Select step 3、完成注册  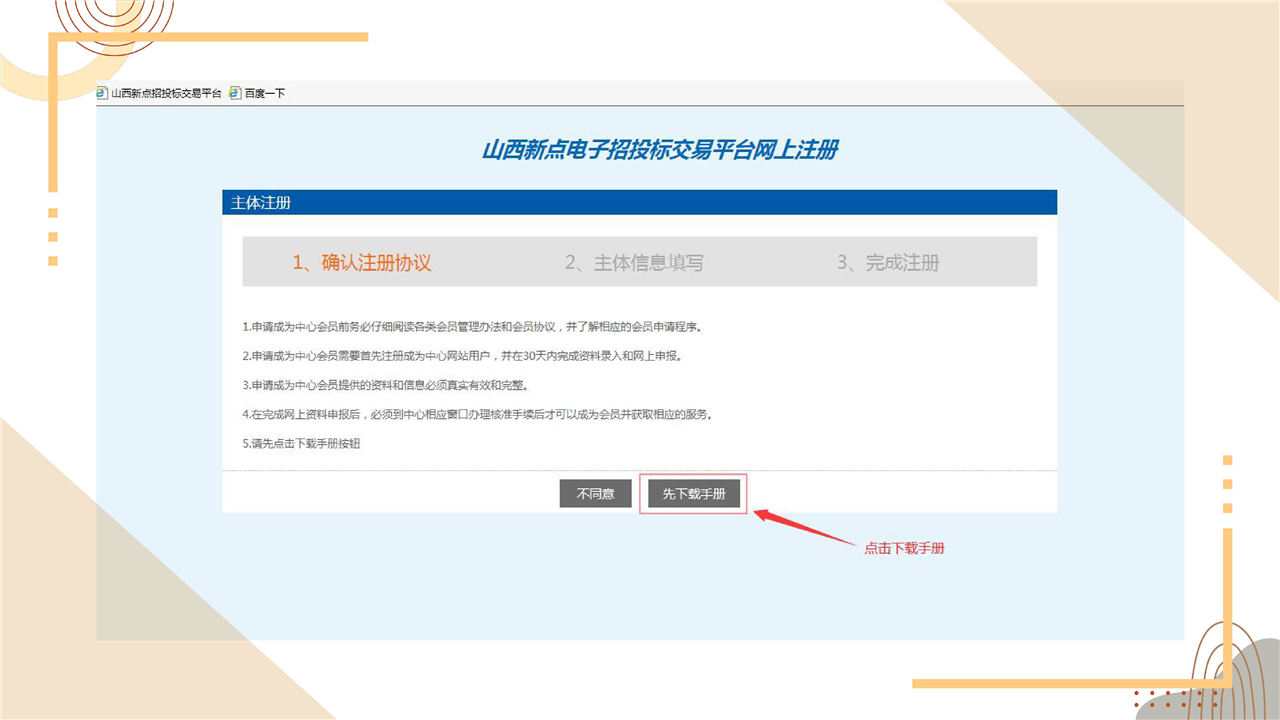(888, 263)
